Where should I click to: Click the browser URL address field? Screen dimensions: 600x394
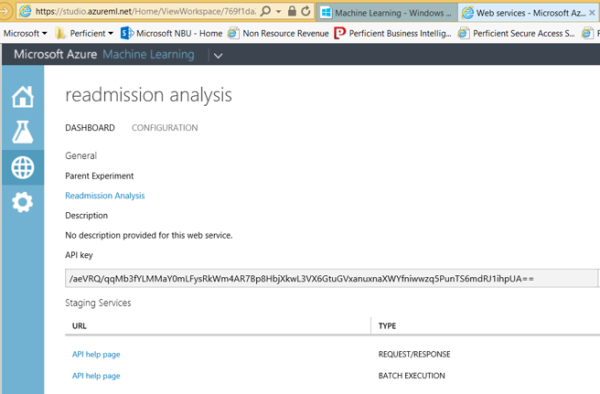click(146, 11)
